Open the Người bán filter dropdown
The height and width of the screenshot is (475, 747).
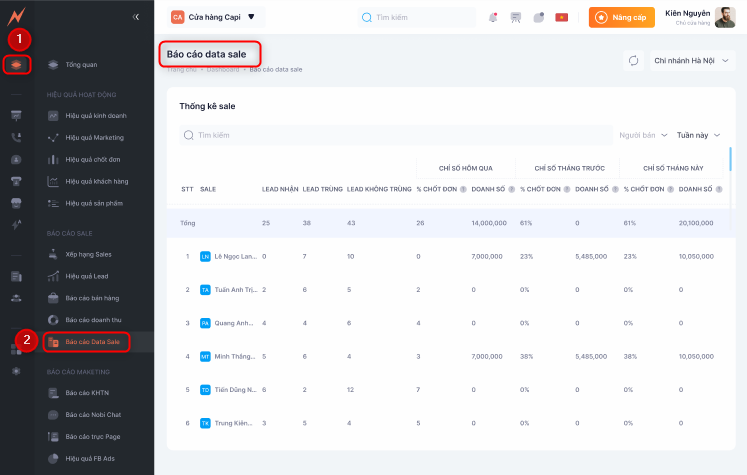click(x=642, y=135)
